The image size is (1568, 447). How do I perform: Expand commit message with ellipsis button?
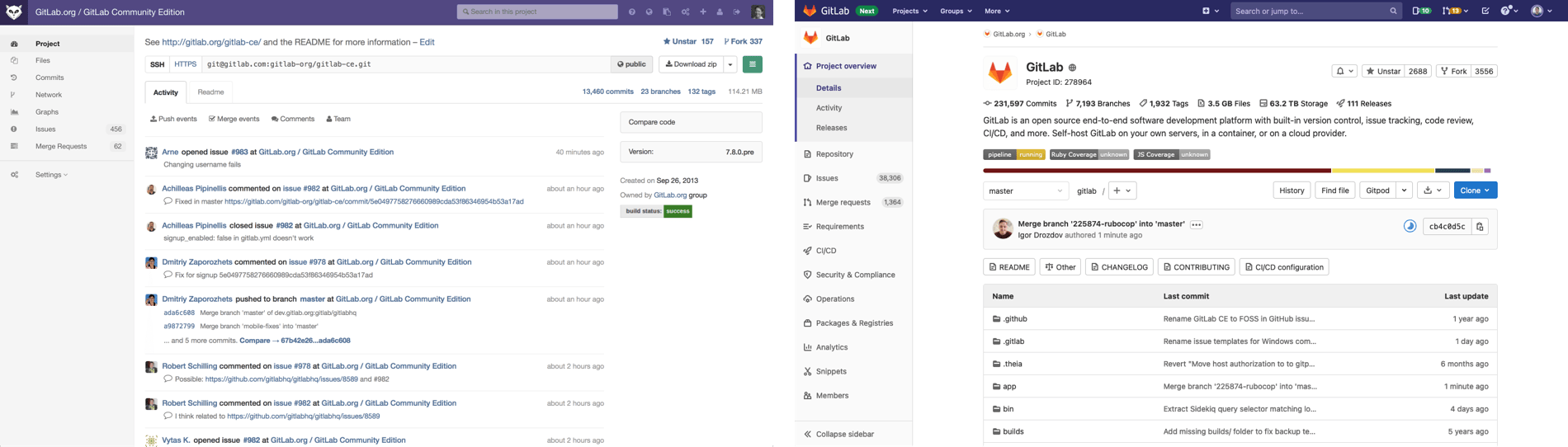coord(1196,224)
